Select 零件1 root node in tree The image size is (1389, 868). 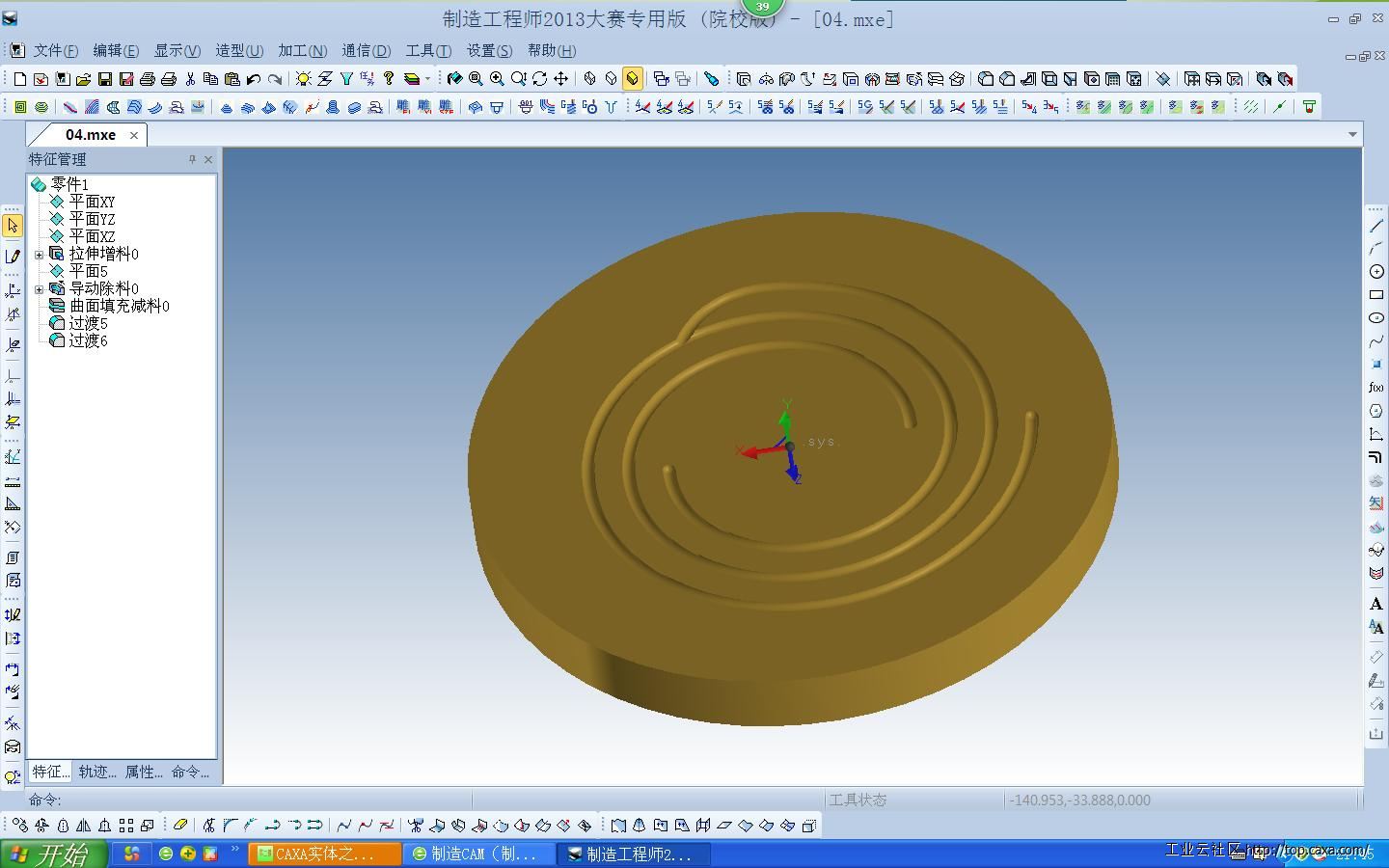coord(68,184)
